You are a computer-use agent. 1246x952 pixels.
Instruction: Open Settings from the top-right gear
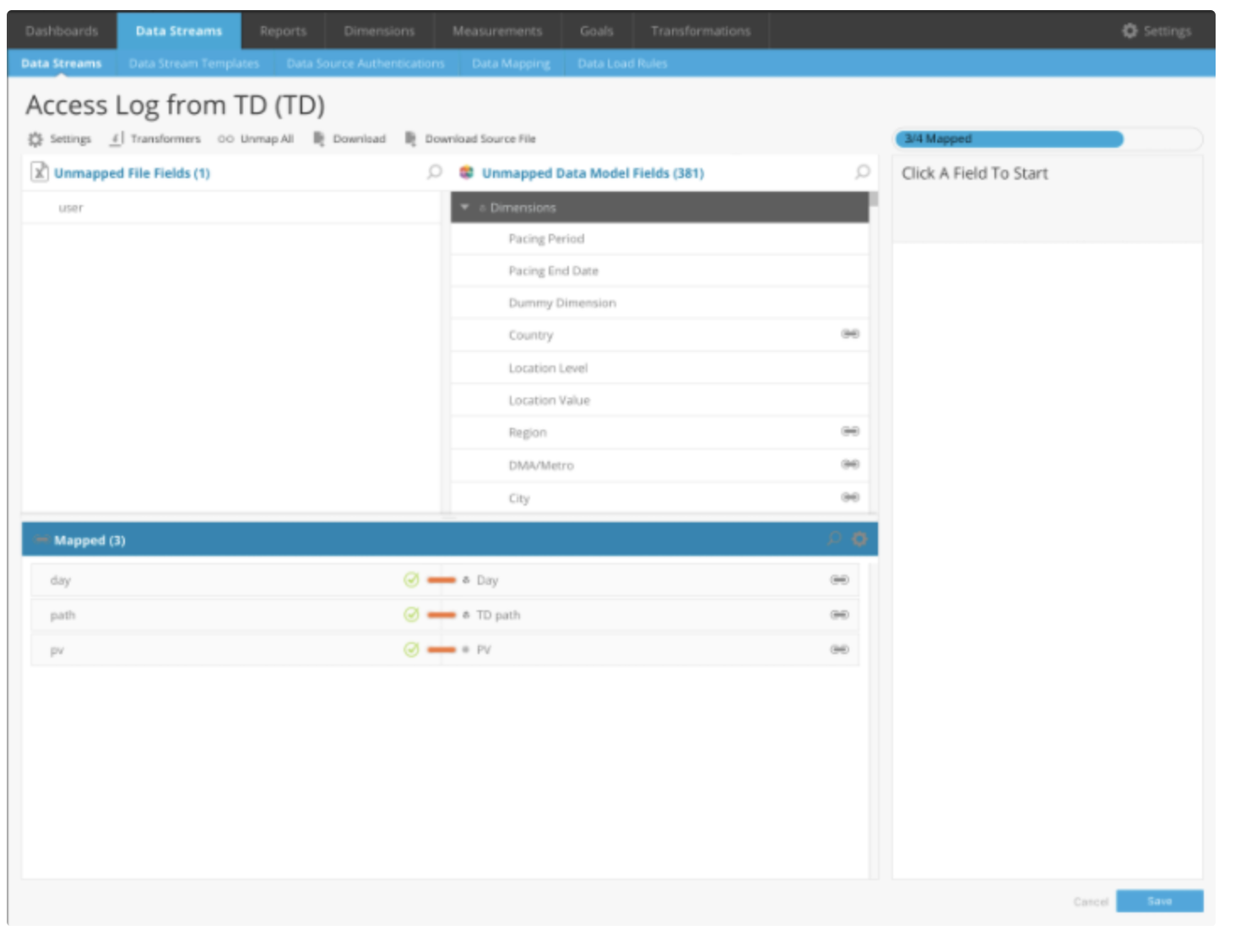pyautogui.click(x=1157, y=31)
